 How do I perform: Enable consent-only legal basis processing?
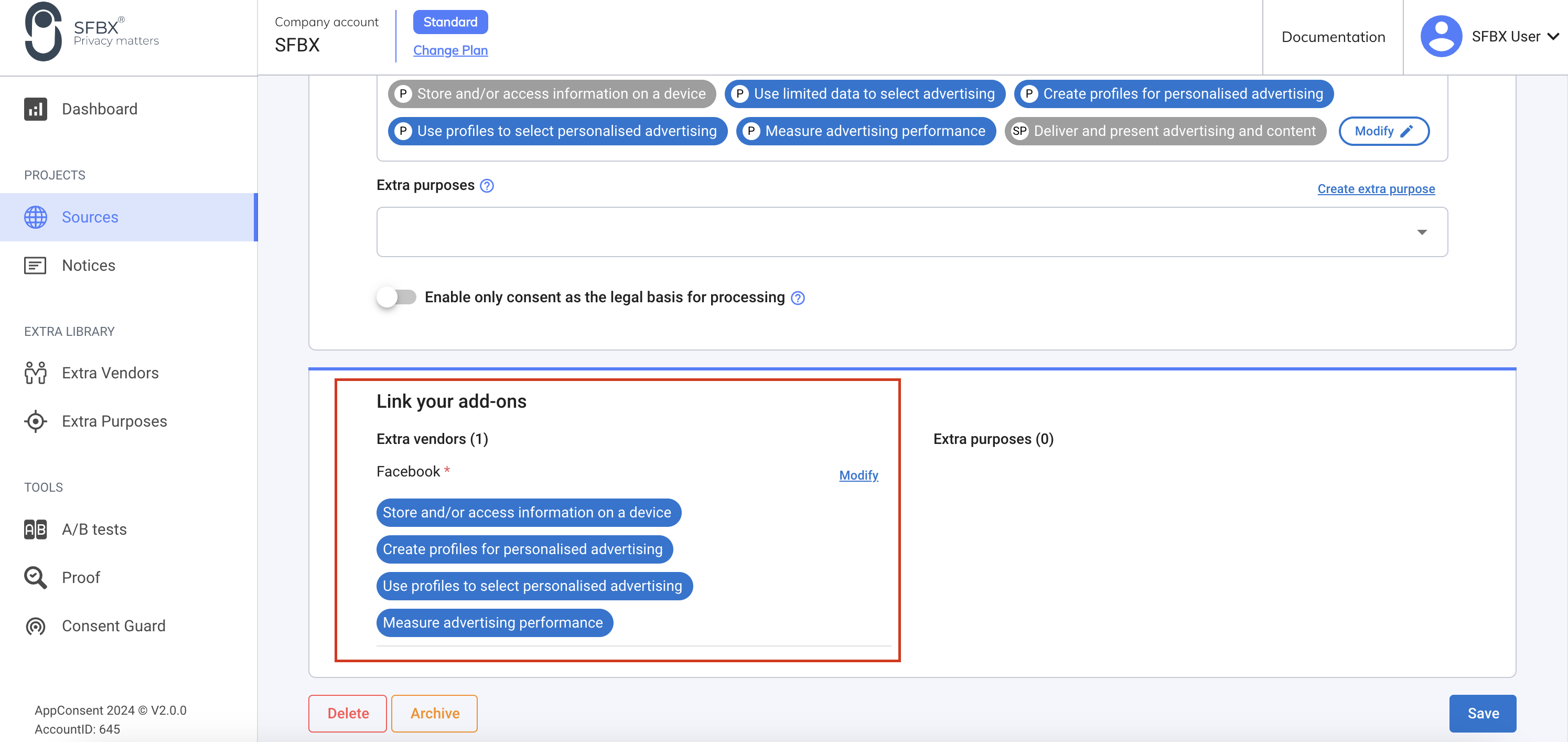pyautogui.click(x=395, y=298)
